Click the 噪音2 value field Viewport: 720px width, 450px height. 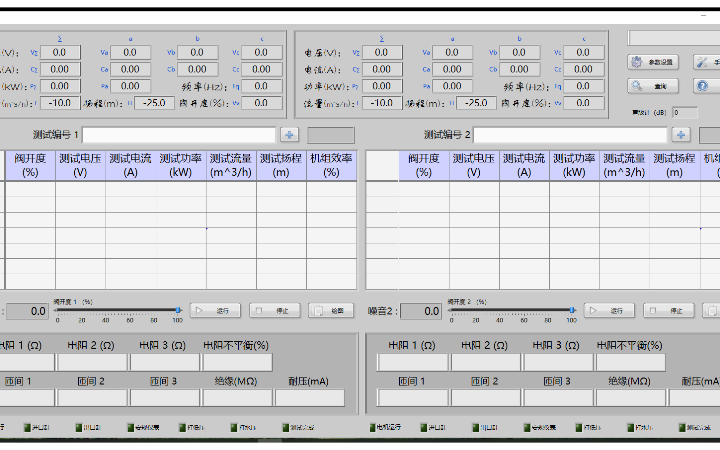(421, 311)
